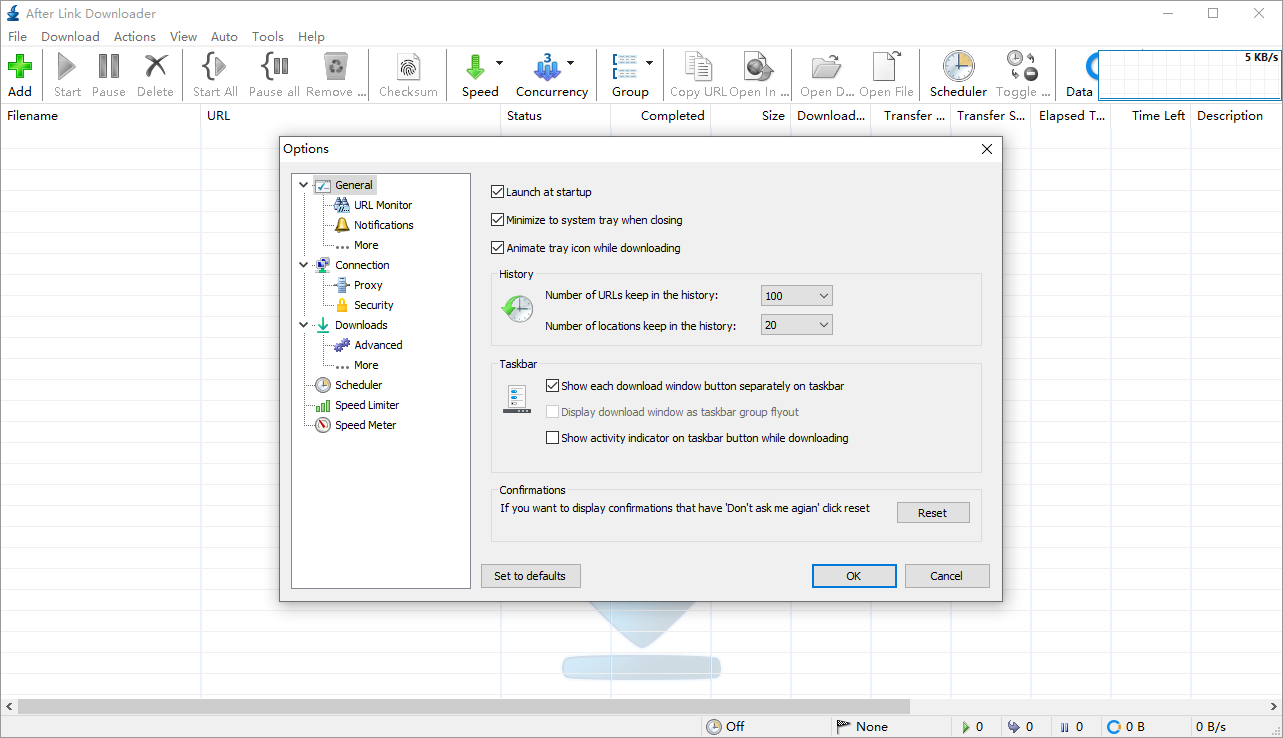Screen dimensions: 1283x738
Task: Click the Copy URL toolbar icon
Action: point(698,67)
